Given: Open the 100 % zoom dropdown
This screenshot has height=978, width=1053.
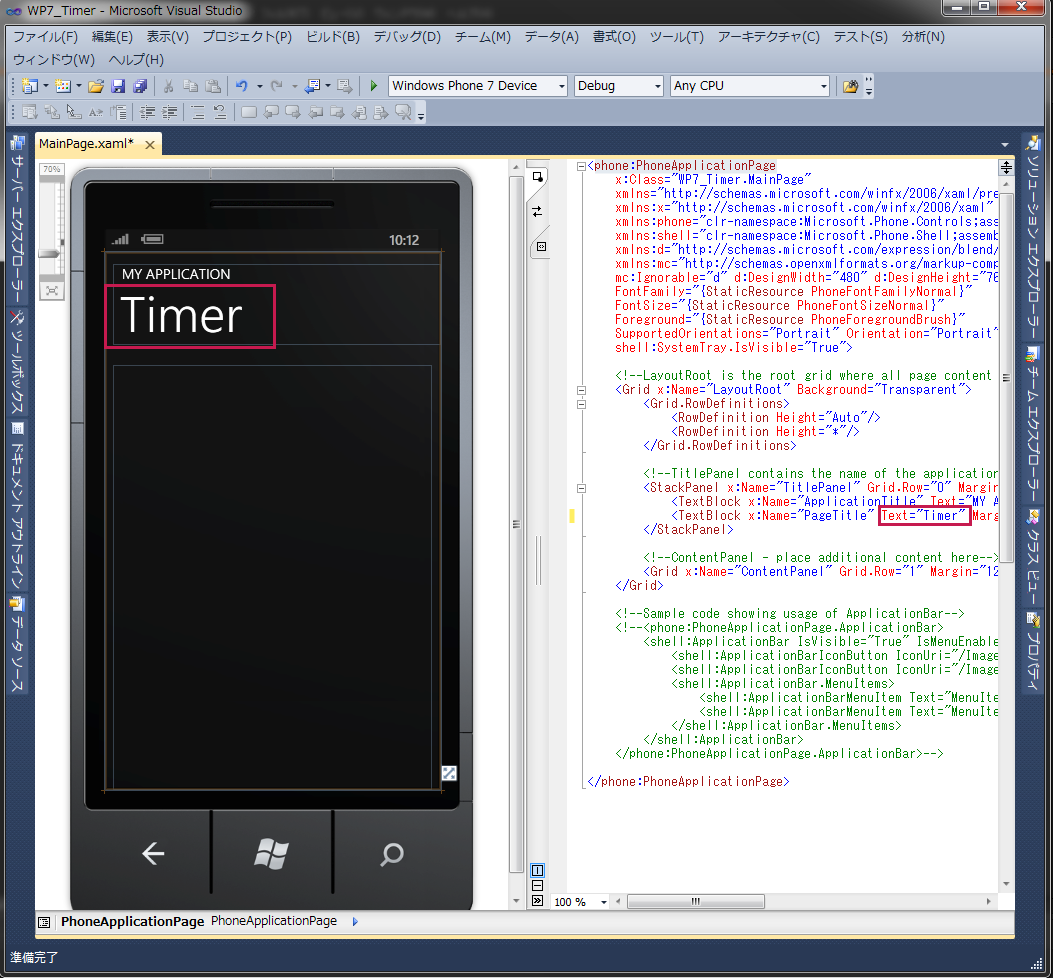Looking at the screenshot, I should click(x=604, y=902).
